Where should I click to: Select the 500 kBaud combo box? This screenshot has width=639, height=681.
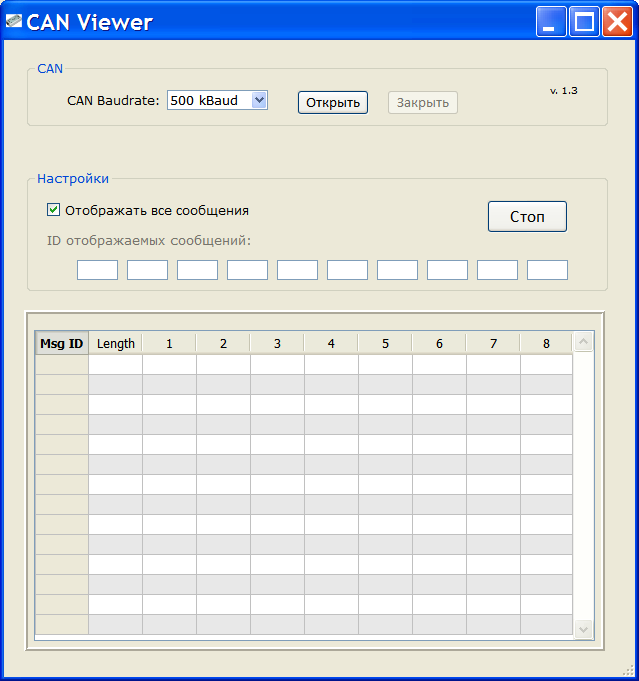[x=217, y=100]
